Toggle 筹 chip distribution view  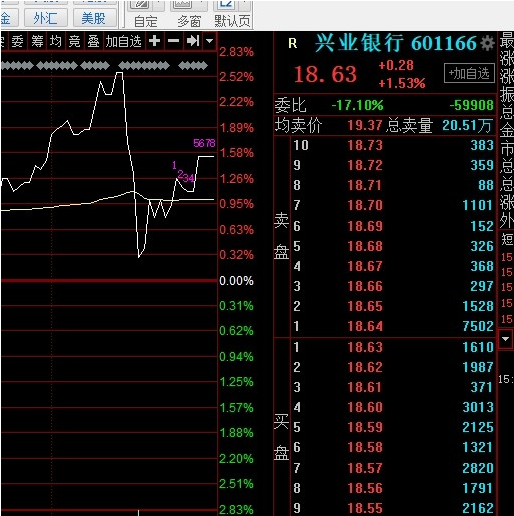pos(37,42)
